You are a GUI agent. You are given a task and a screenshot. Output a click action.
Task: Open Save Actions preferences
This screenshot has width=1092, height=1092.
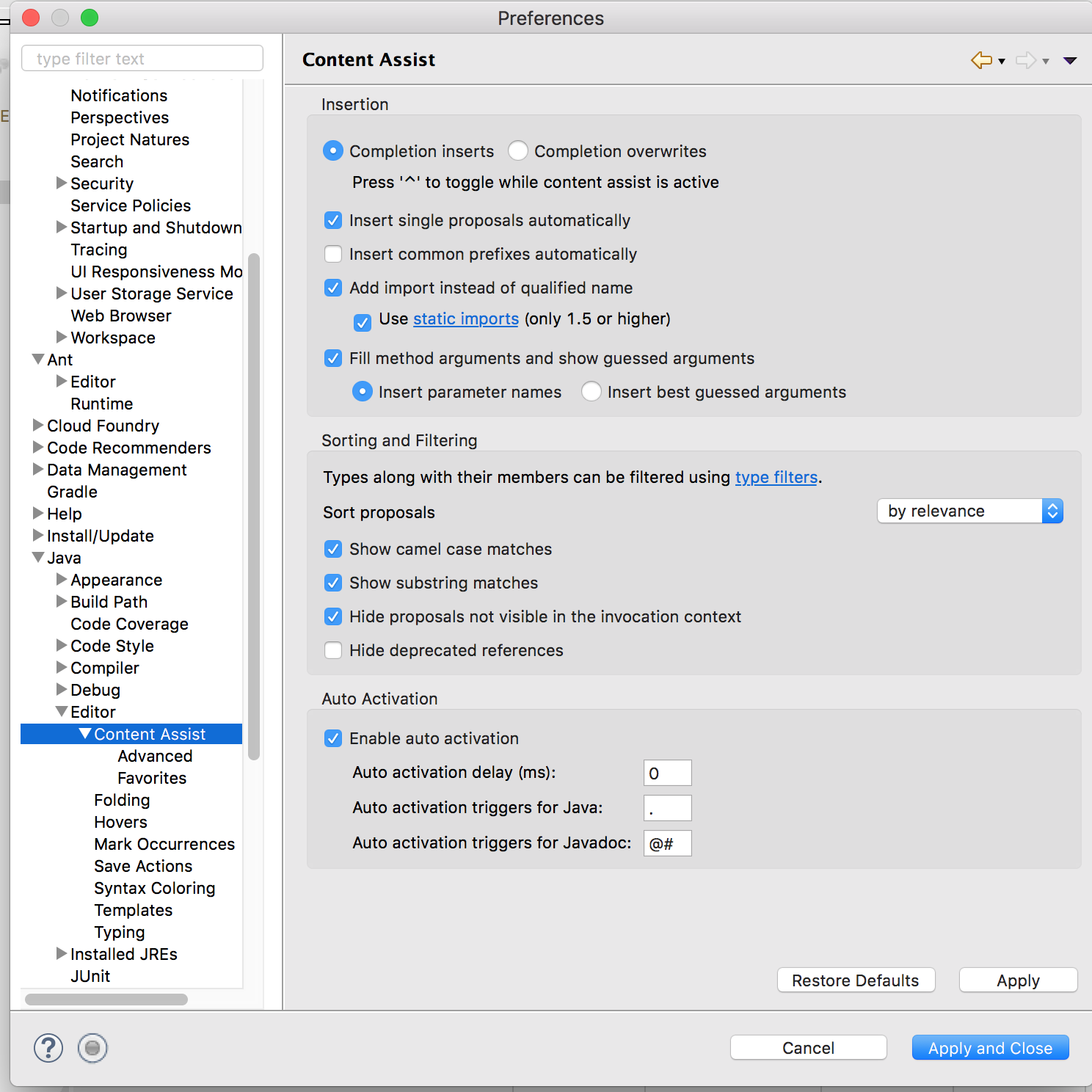point(143,866)
